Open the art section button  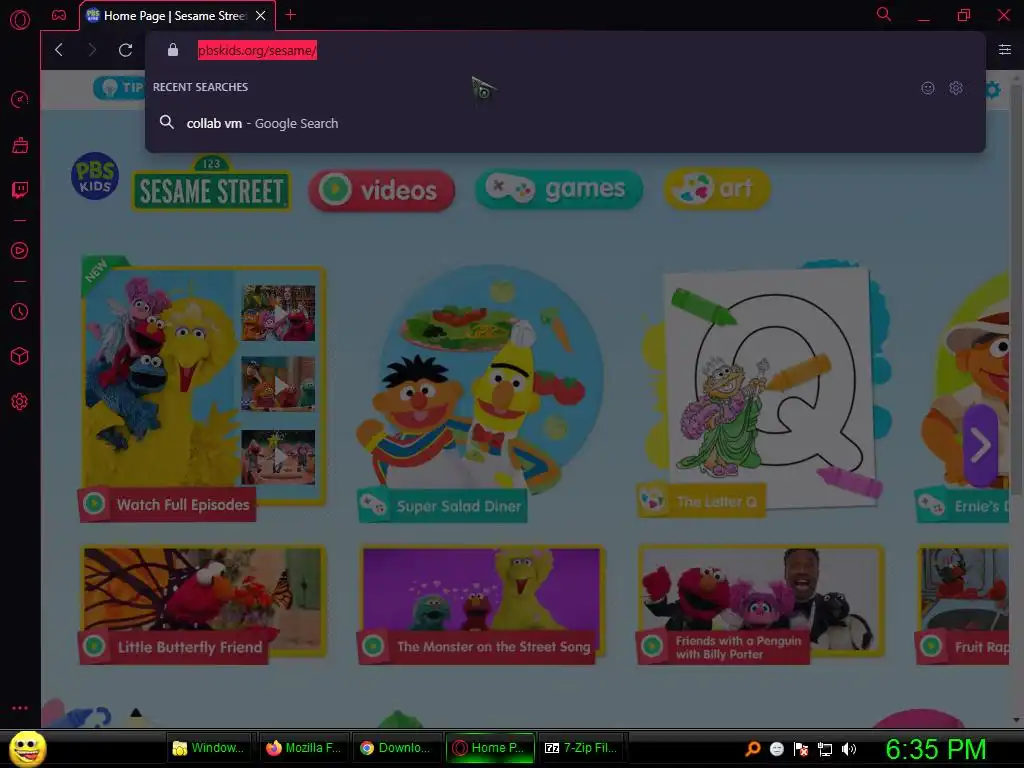717,189
